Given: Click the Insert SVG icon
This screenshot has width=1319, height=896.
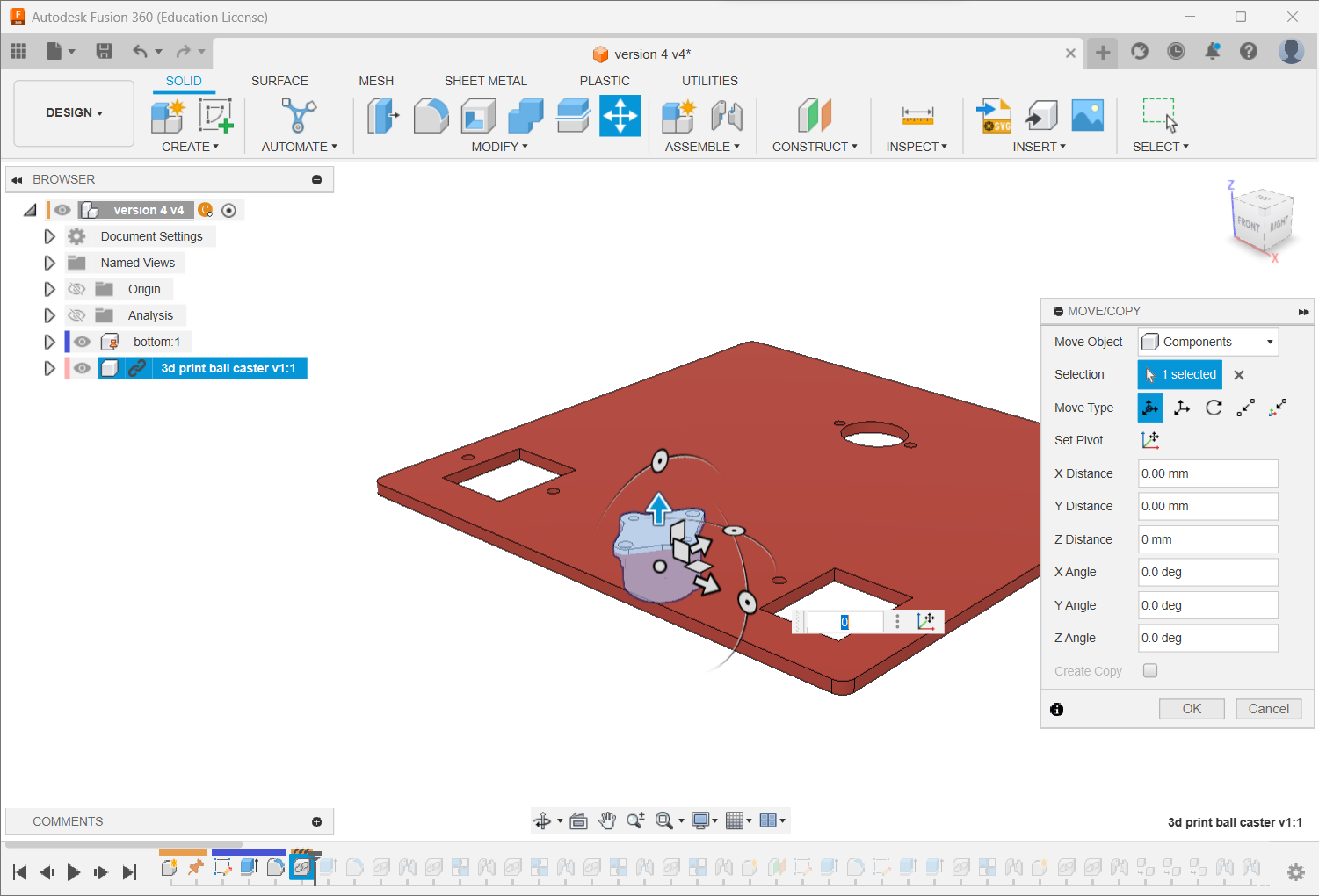Looking at the screenshot, I should point(994,116).
